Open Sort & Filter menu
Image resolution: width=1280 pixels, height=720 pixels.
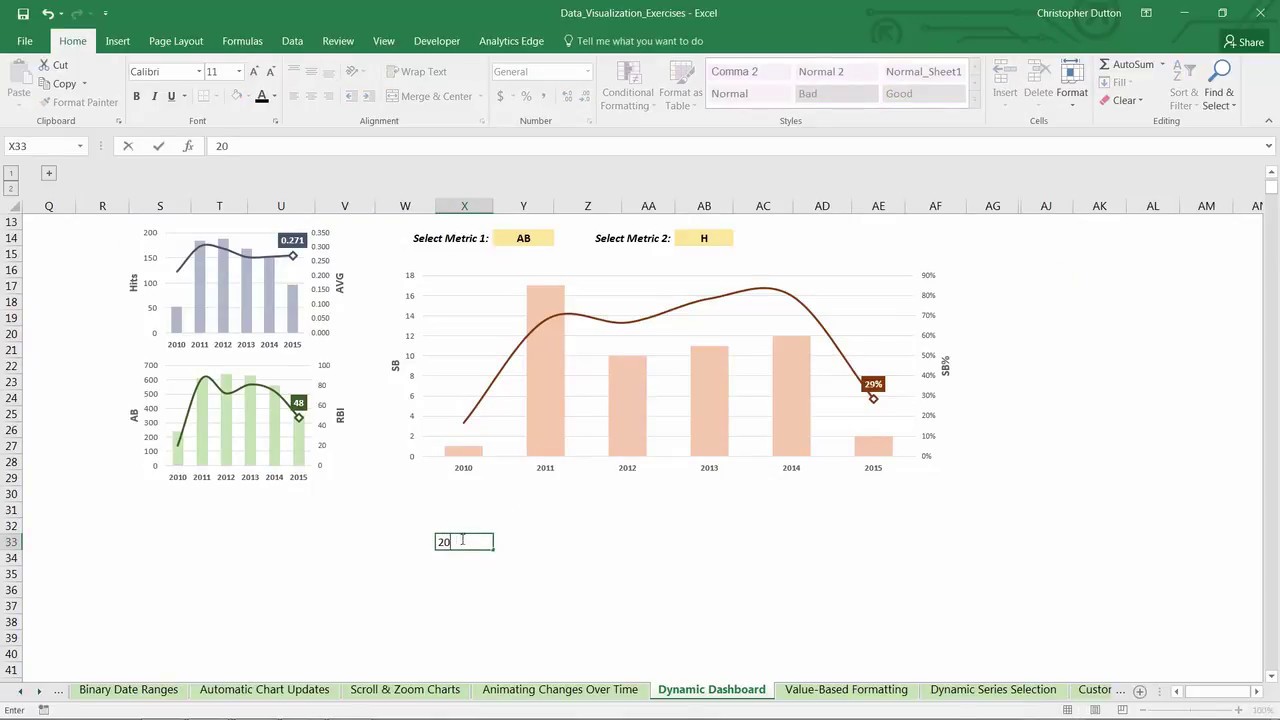[x=1183, y=86]
